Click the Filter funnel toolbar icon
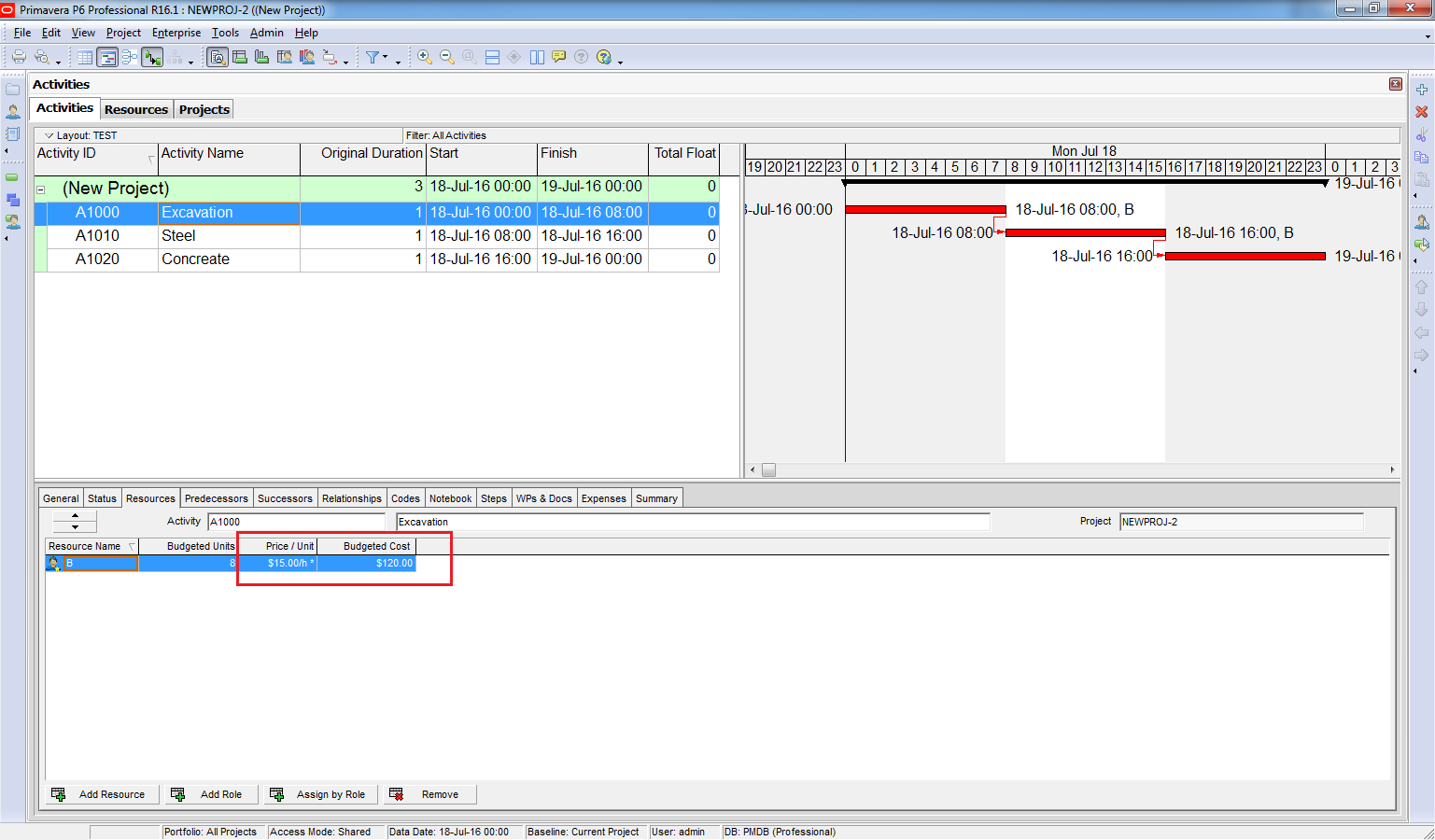This screenshot has height=840, width=1435. click(373, 57)
